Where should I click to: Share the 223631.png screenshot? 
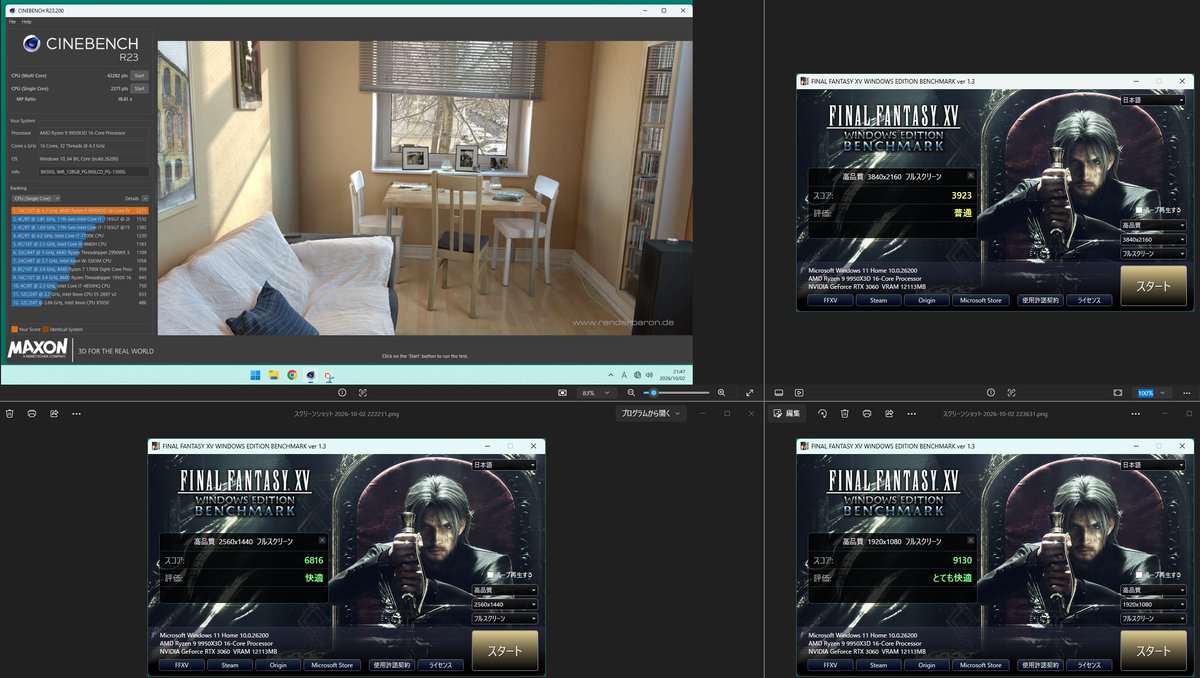point(887,413)
